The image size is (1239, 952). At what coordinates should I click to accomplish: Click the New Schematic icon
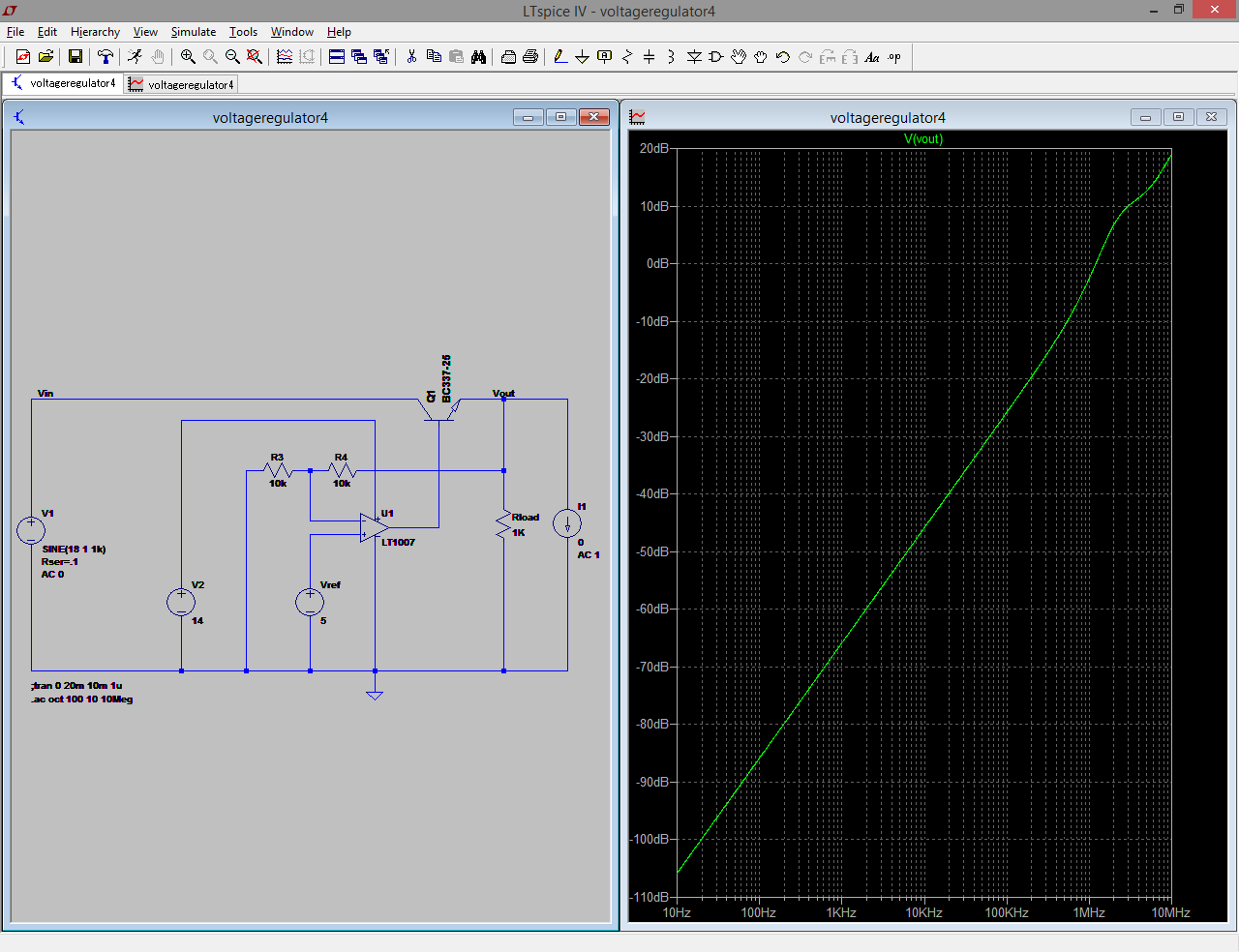click(x=23, y=57)
